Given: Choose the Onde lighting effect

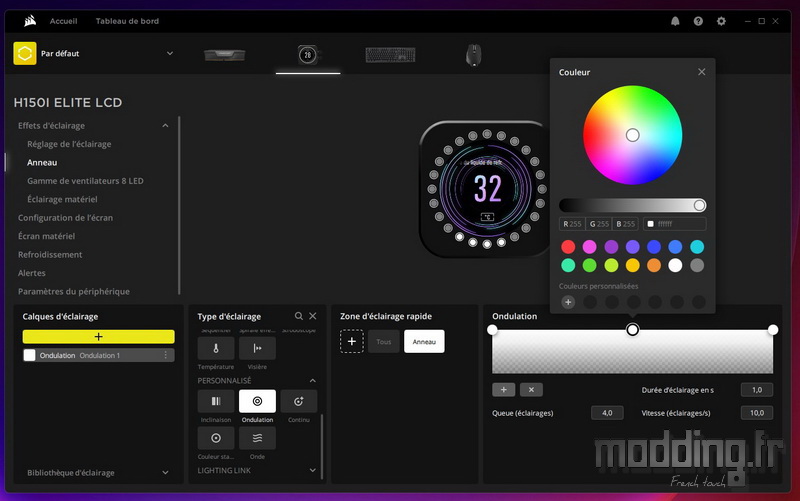Looking at the screenshot, I should tap(257, 438).
